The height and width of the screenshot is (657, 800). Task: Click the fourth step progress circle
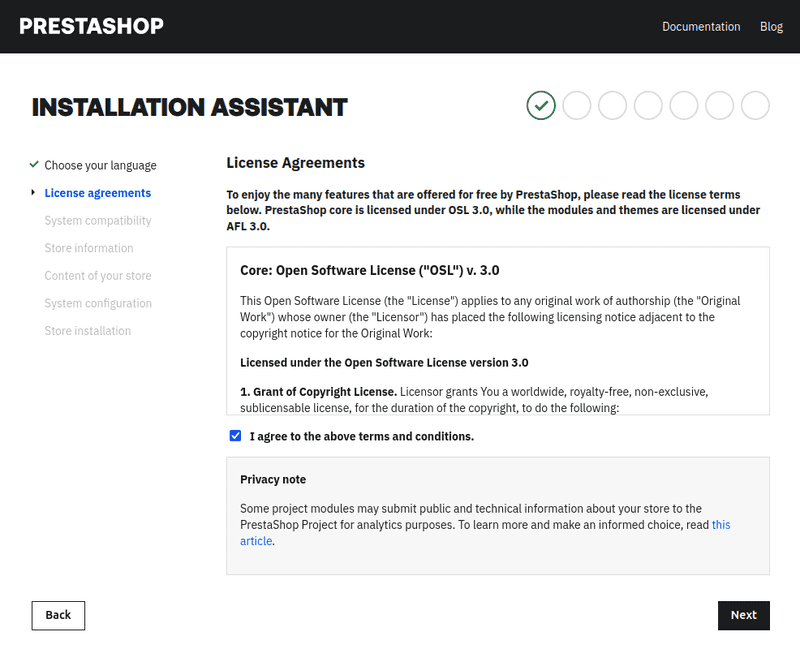click(648, 105)
